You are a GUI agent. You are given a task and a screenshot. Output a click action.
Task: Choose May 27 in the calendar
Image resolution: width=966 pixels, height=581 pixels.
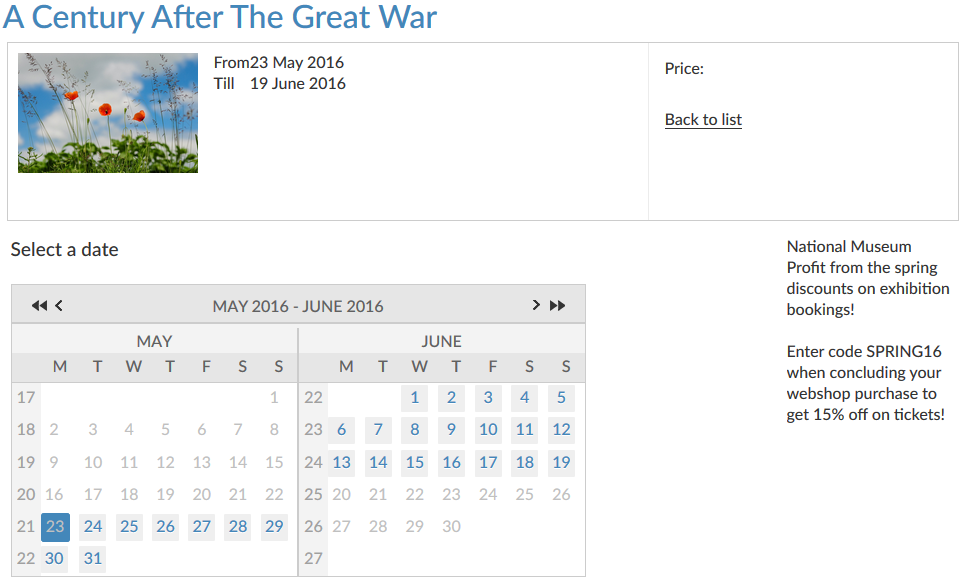[202, 527]
